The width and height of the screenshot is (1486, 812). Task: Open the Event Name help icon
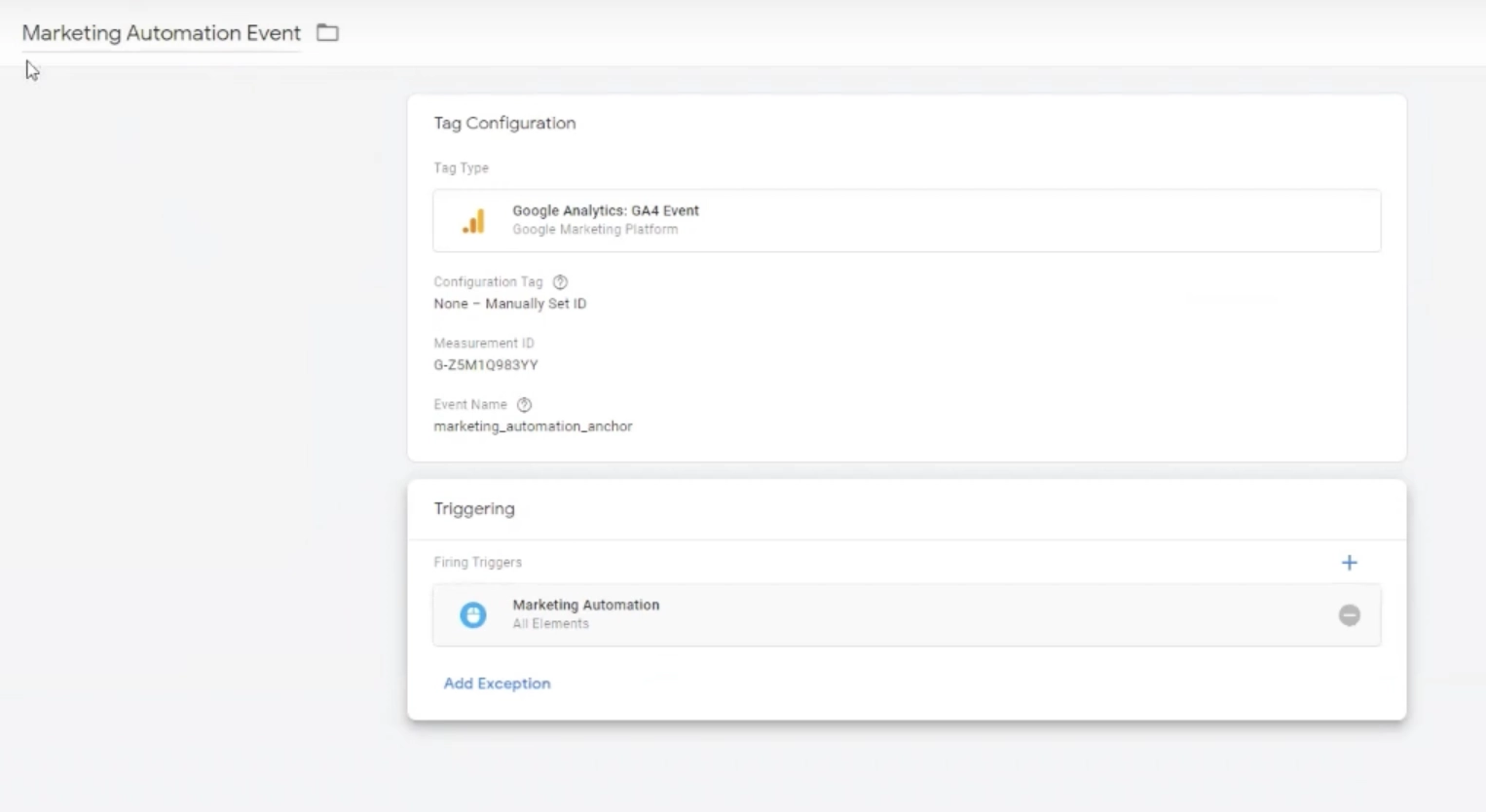(524, 405)
